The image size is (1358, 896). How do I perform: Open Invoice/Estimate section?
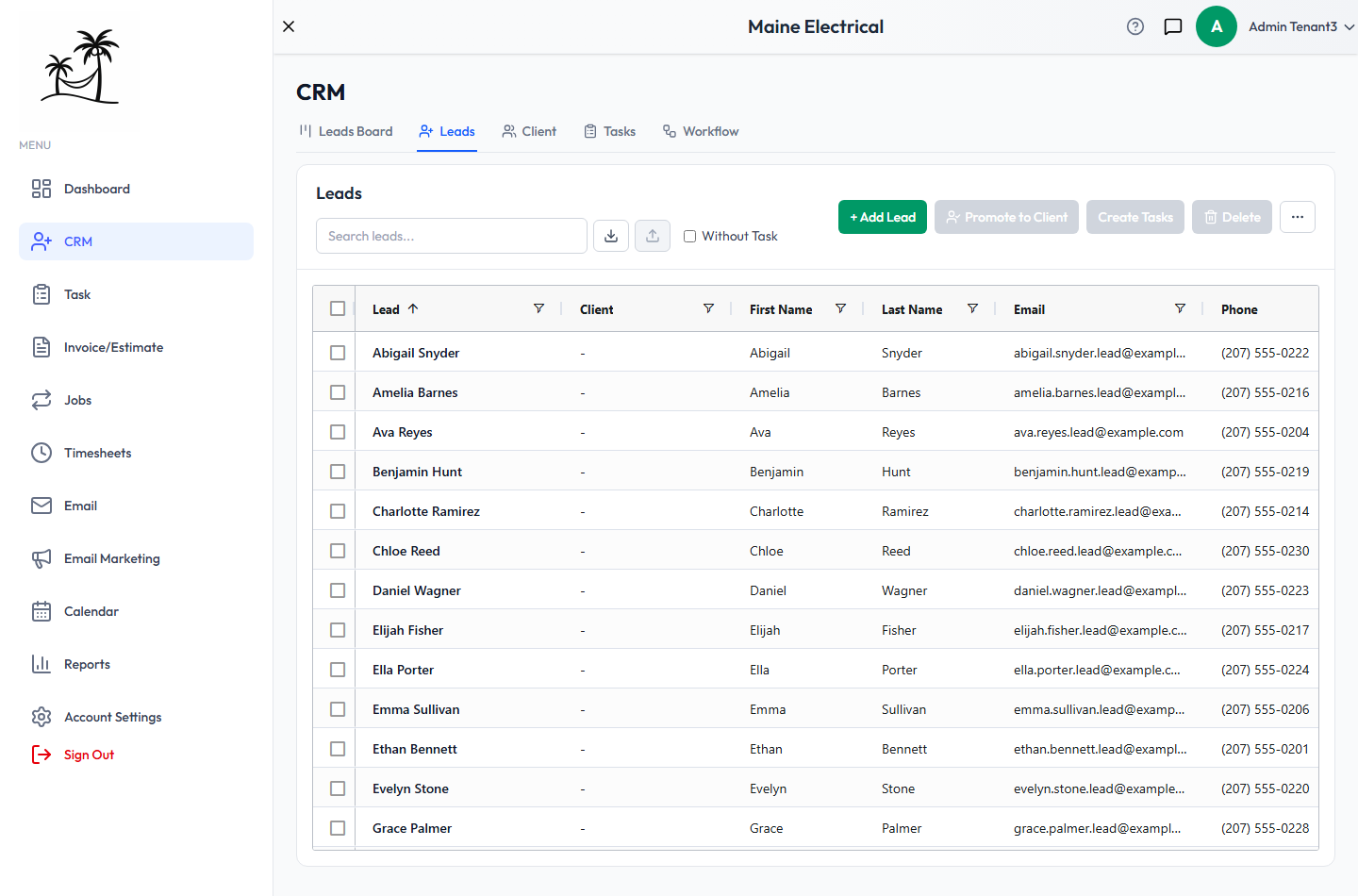pos(136,347)
